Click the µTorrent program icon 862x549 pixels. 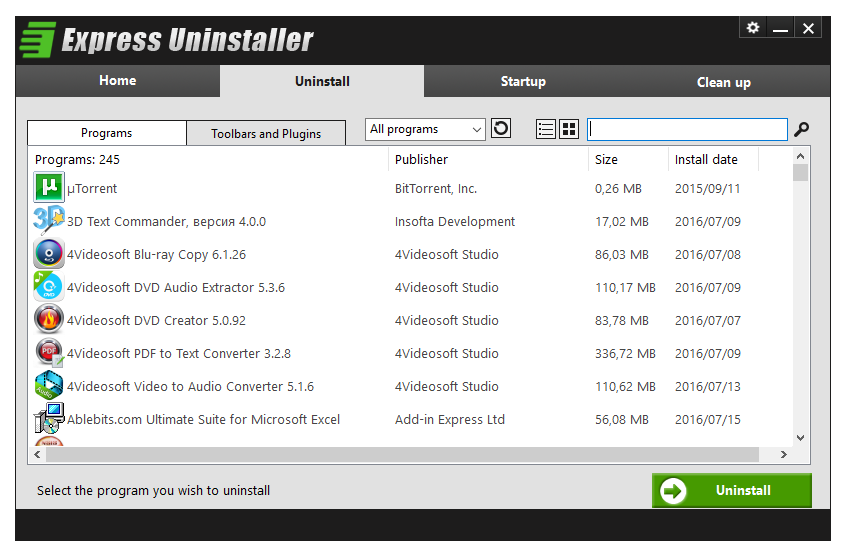[49, 187]
